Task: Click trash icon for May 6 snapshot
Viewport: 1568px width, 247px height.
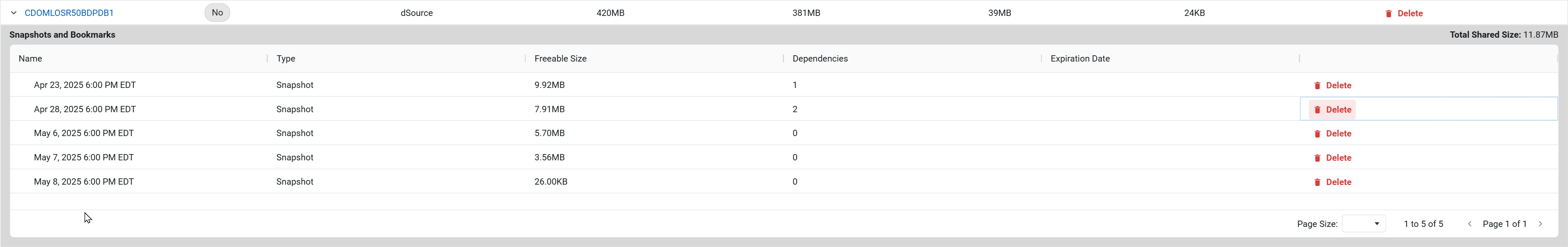Action: click(x=1317, y=134)
